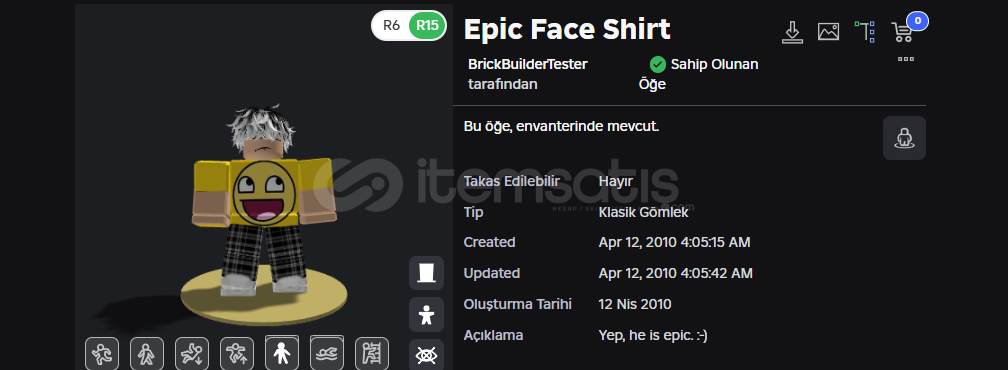Open the shopping cart
This screenshot has height=370, width=1008.
[902, 31]
